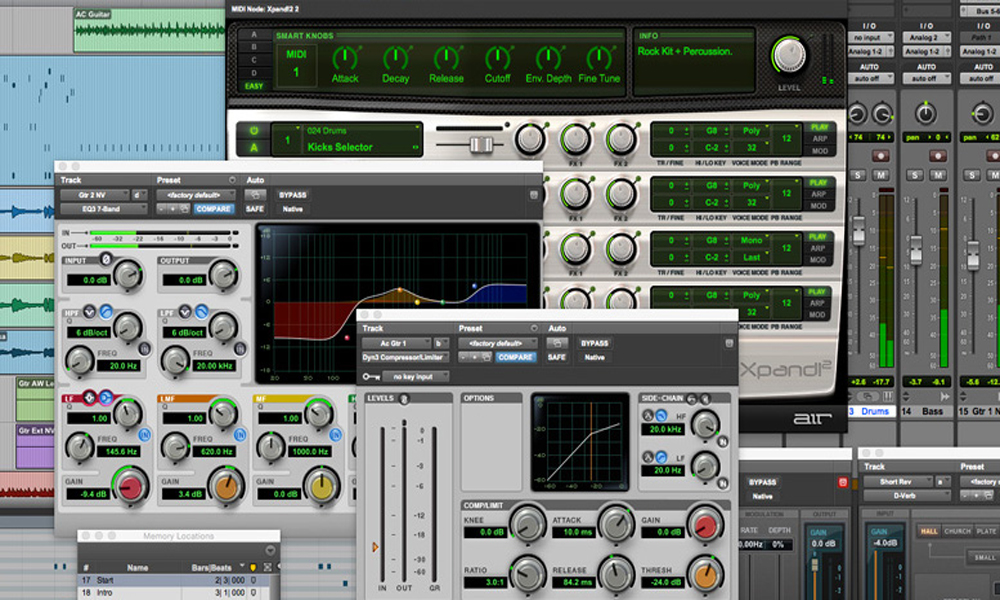Viewport: 1000px width, 600px height.
Task: Click the compressor key input key icon
Action: 372,377
